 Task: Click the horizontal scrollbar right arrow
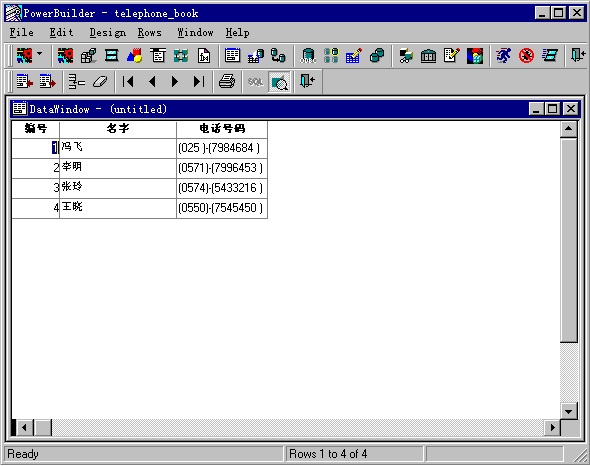(552, 427)
